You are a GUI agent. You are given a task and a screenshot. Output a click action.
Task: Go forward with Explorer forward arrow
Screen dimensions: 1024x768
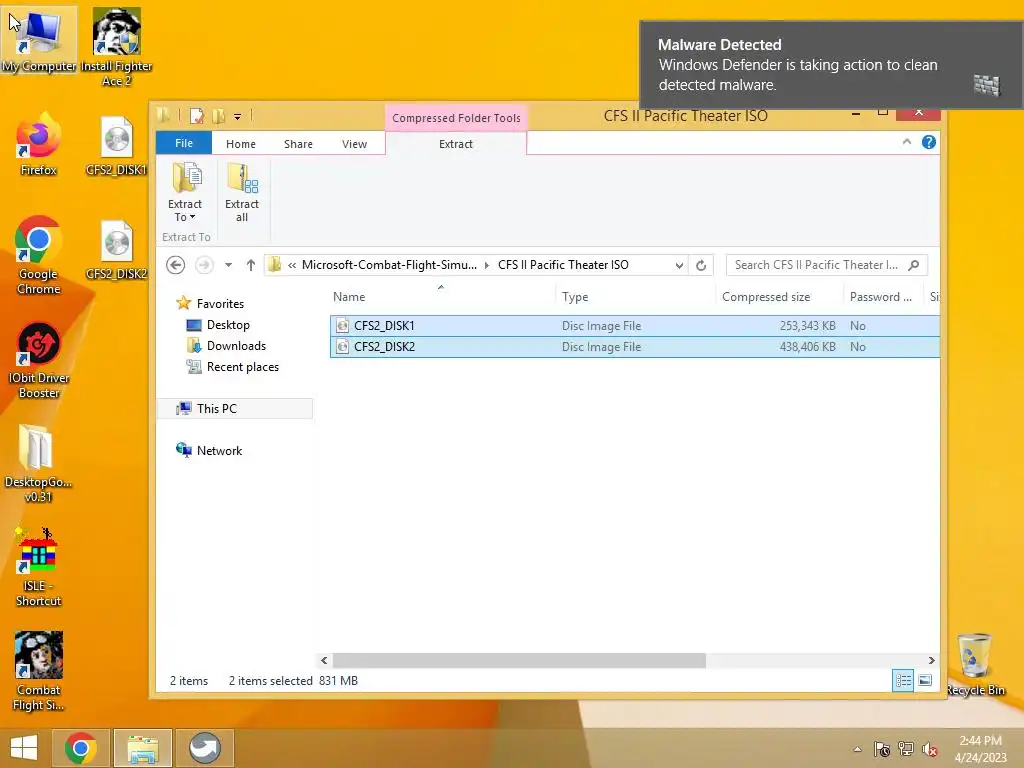204,265
